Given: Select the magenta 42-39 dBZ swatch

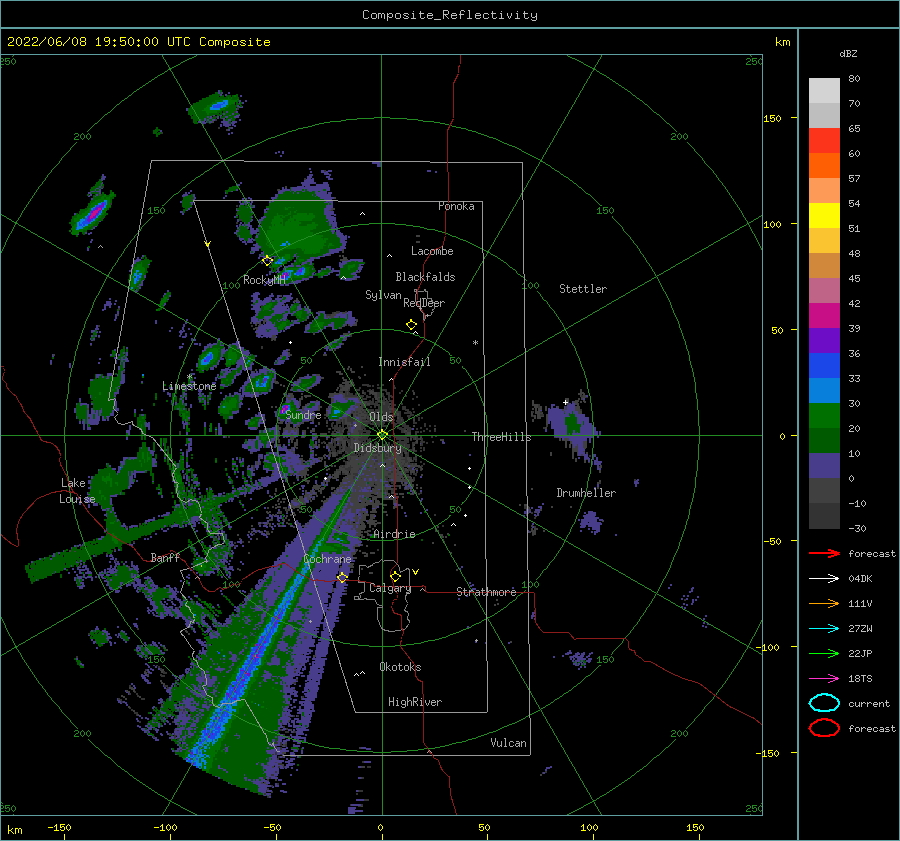Looking at the screenshot, I should [x=824, y=315].
